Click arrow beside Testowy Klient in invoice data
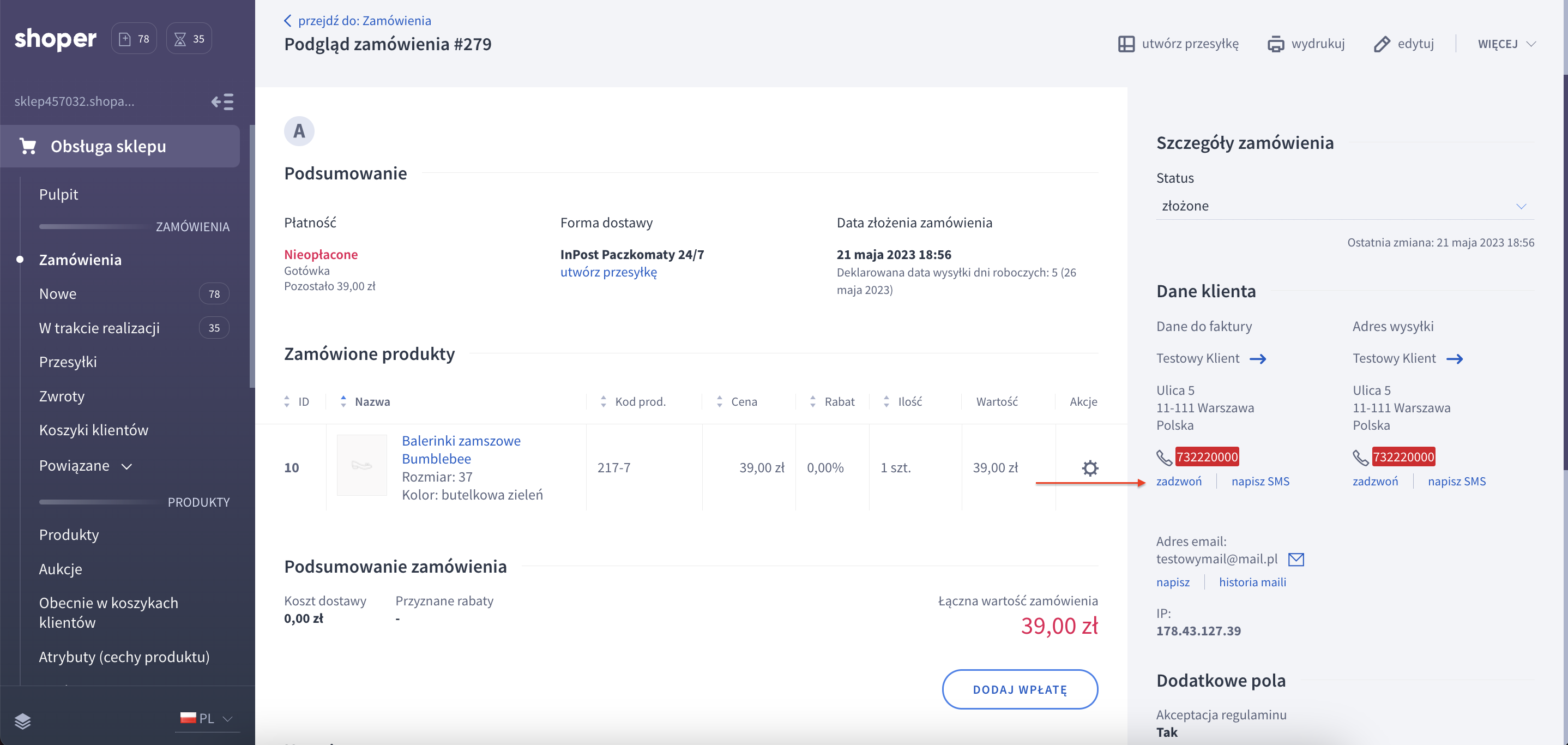 1258,359
